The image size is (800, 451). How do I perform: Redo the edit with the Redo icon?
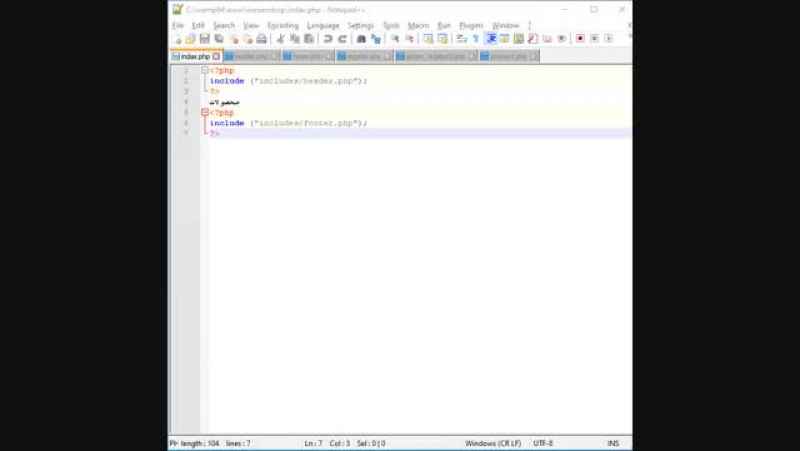342,39
